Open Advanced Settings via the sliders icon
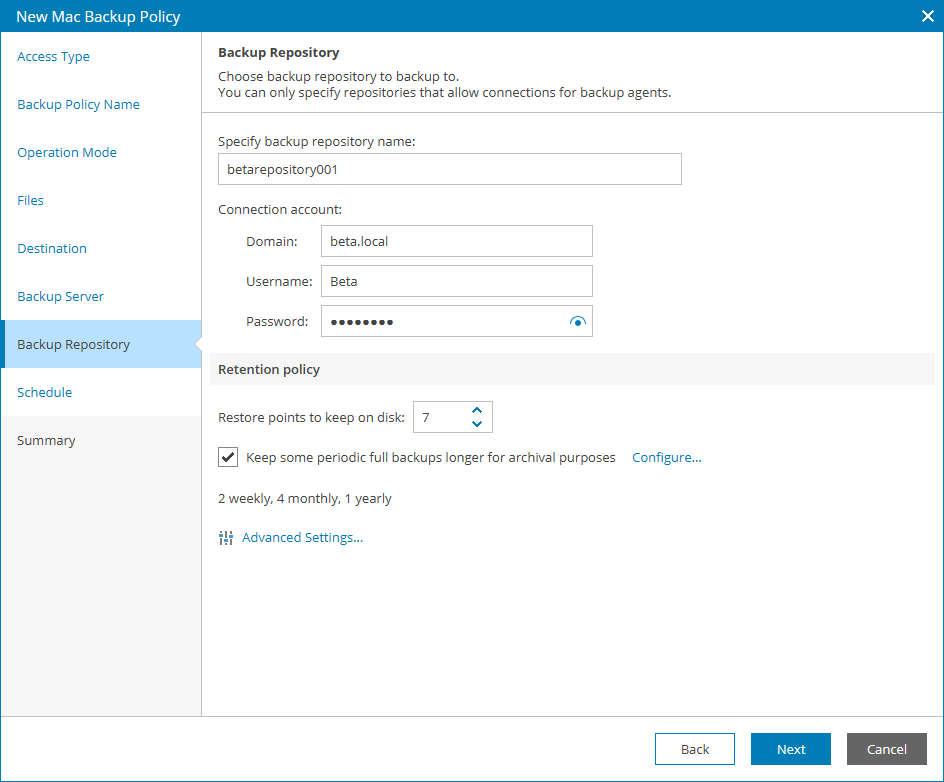The width and height of the screenshot is (944, 782). 226,537
